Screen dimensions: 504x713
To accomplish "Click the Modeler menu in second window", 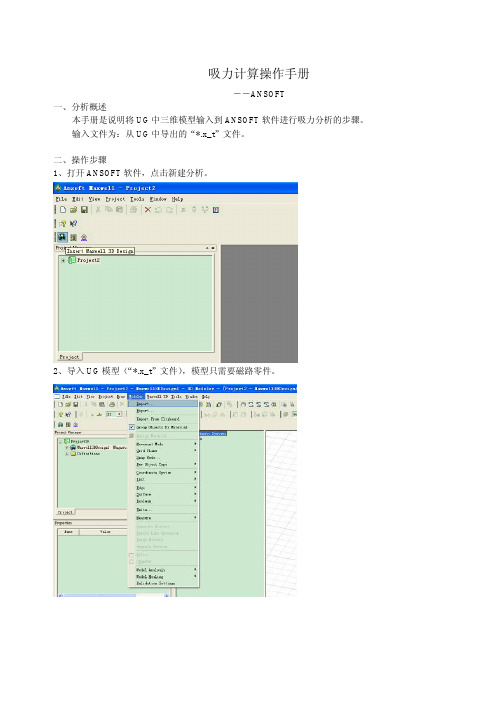I will [x=136, y=397].
